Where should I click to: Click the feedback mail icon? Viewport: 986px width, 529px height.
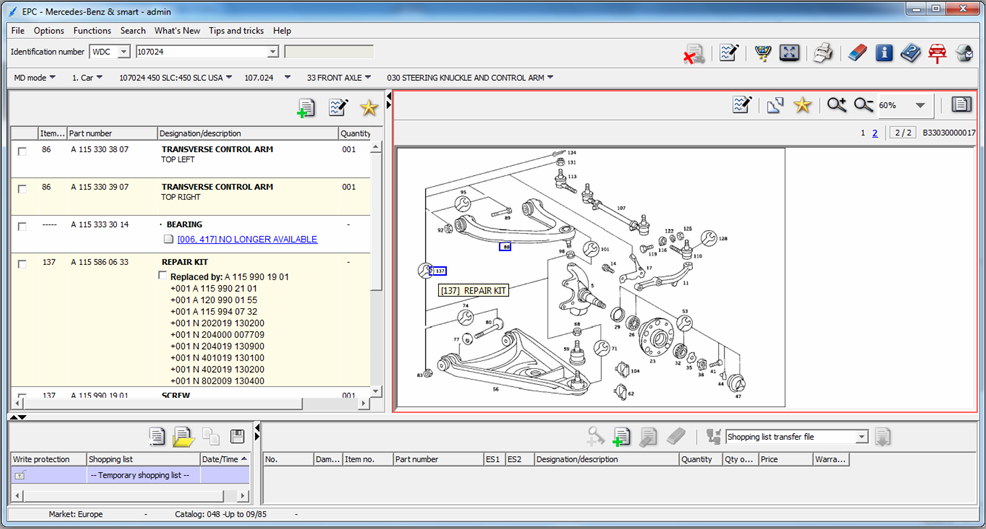click(x=964, y=53)
